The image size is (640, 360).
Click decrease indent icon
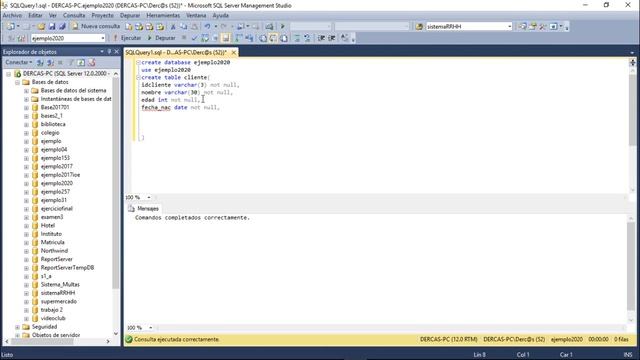(322, 38)
